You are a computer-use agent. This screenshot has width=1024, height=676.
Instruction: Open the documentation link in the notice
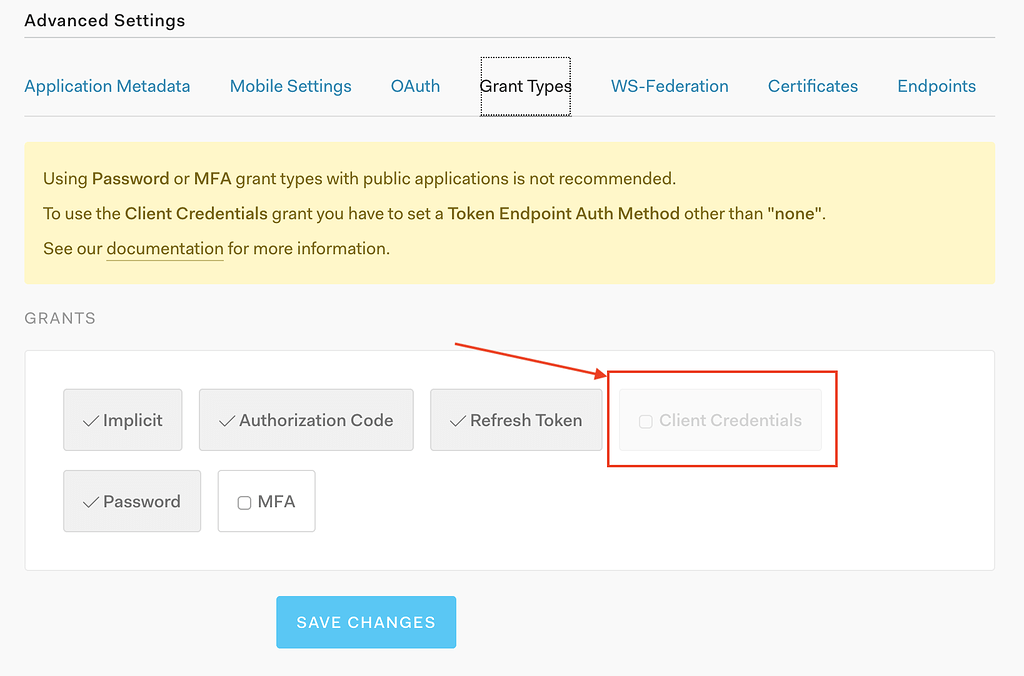click(165, 248)
